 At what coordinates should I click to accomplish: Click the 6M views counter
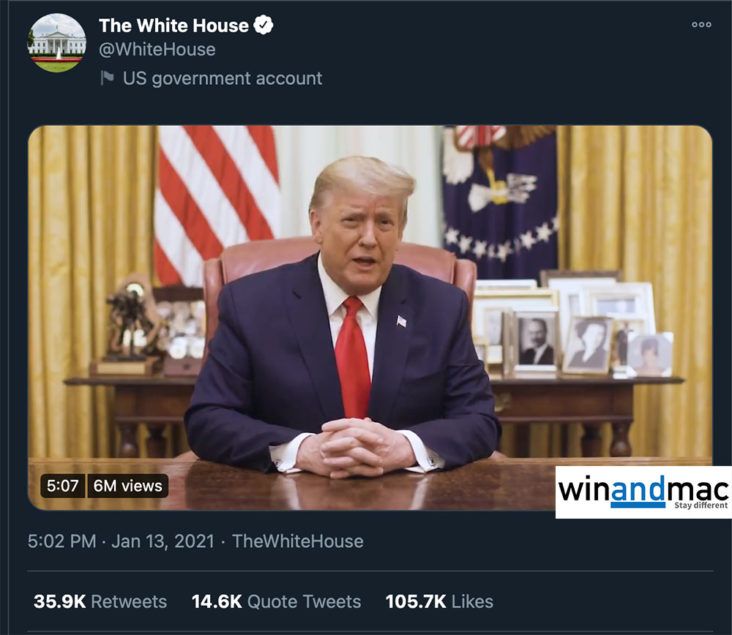tap(127, 486)
